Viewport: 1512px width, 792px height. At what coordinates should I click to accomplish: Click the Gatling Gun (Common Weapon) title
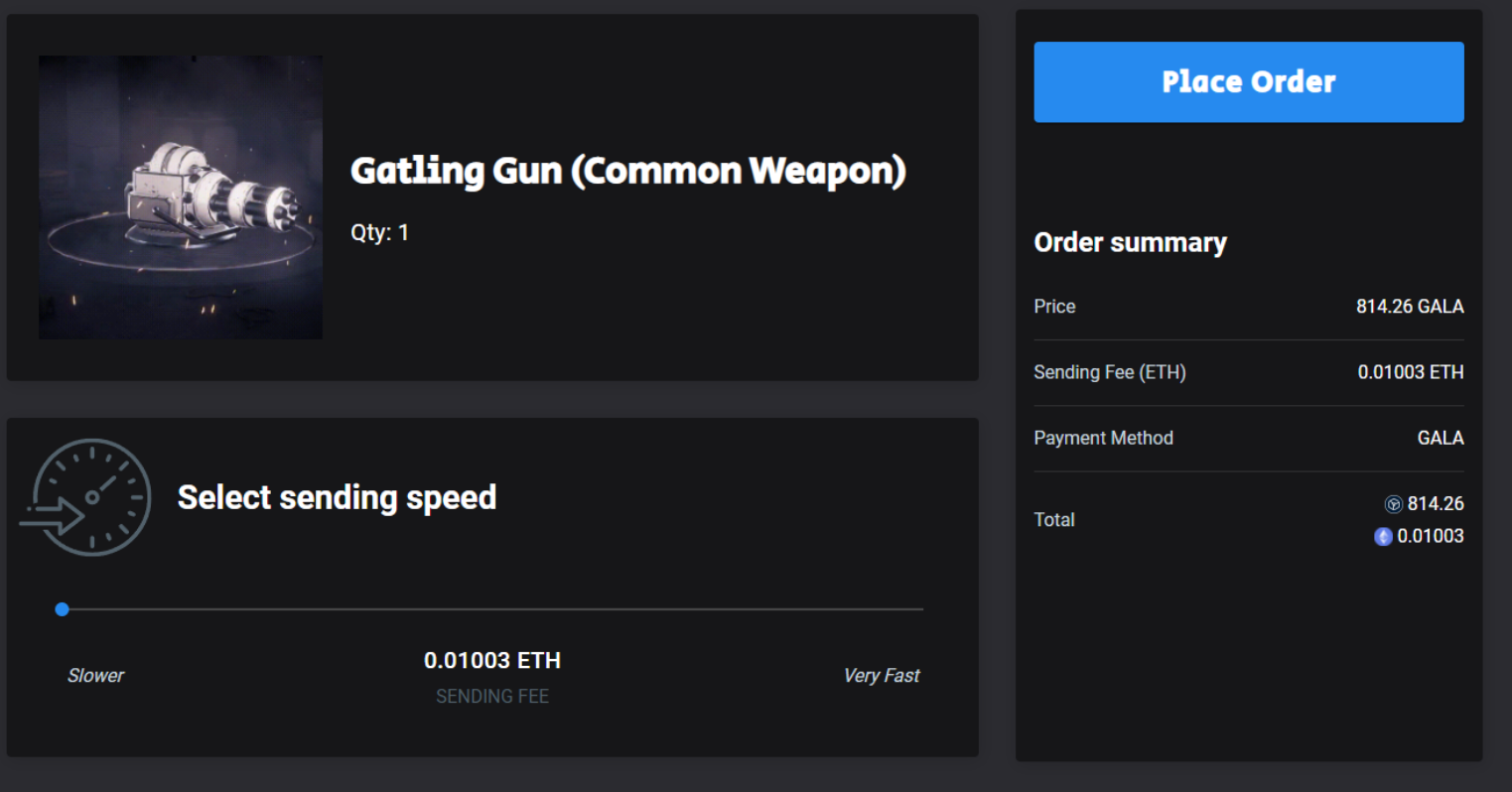[627, 171]
